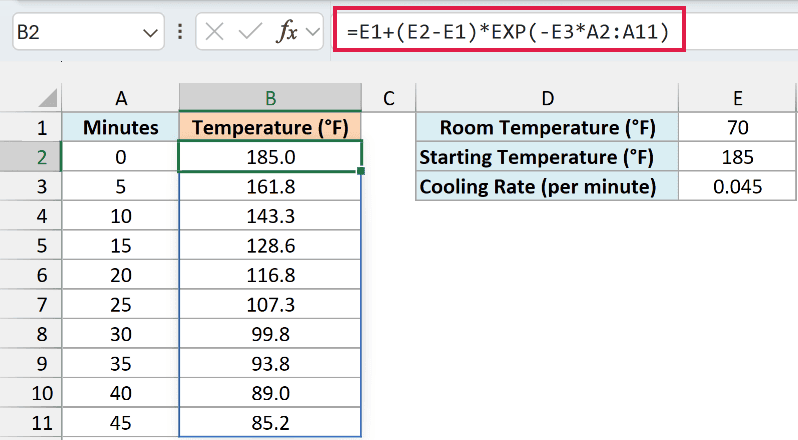This screenshot has width=798, height=440.
Task: Click Minutes cell with value 0
Action: tap(121, 157)
